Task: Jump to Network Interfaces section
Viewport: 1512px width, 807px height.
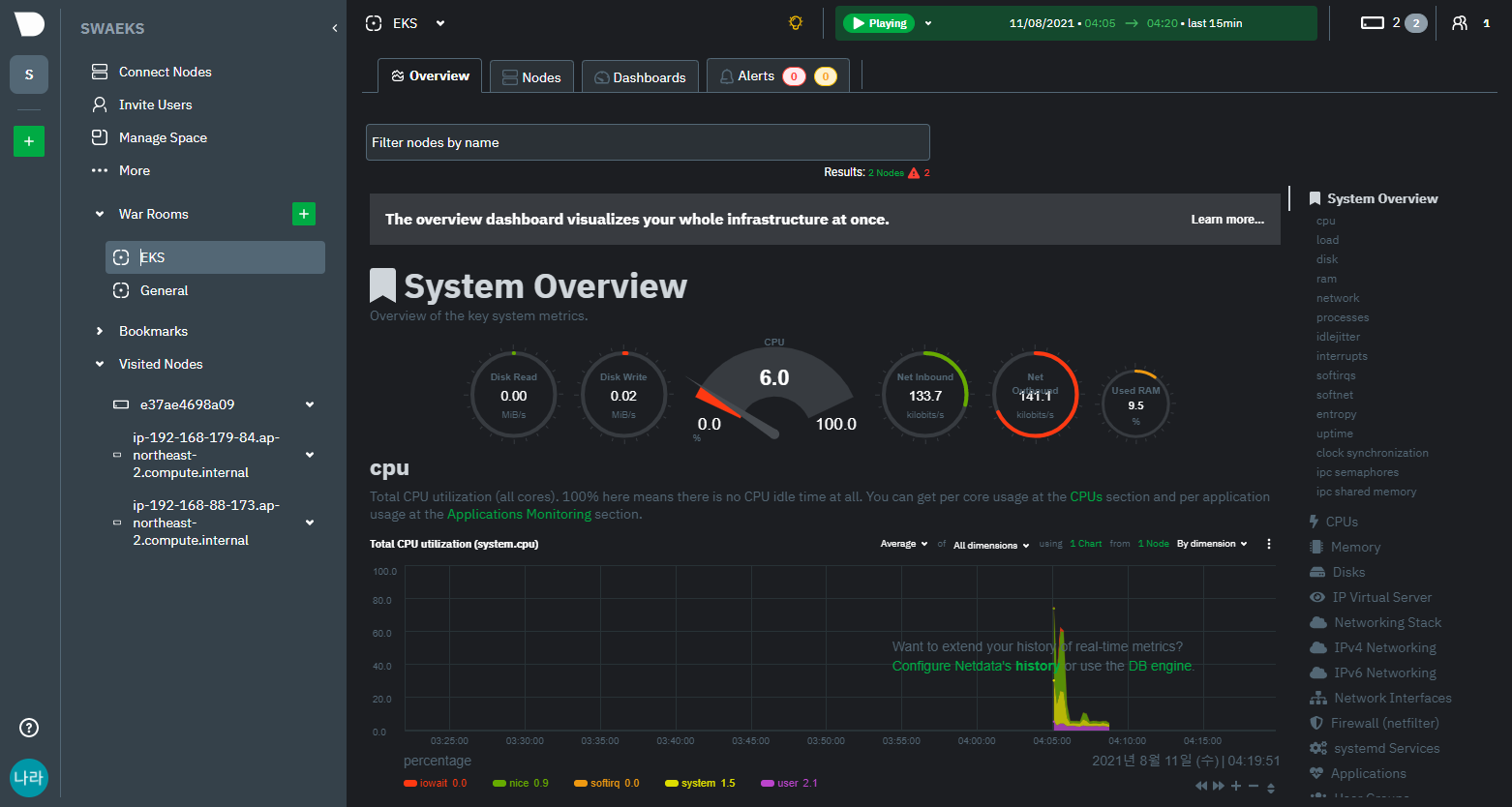Action: pos(1392,698)
